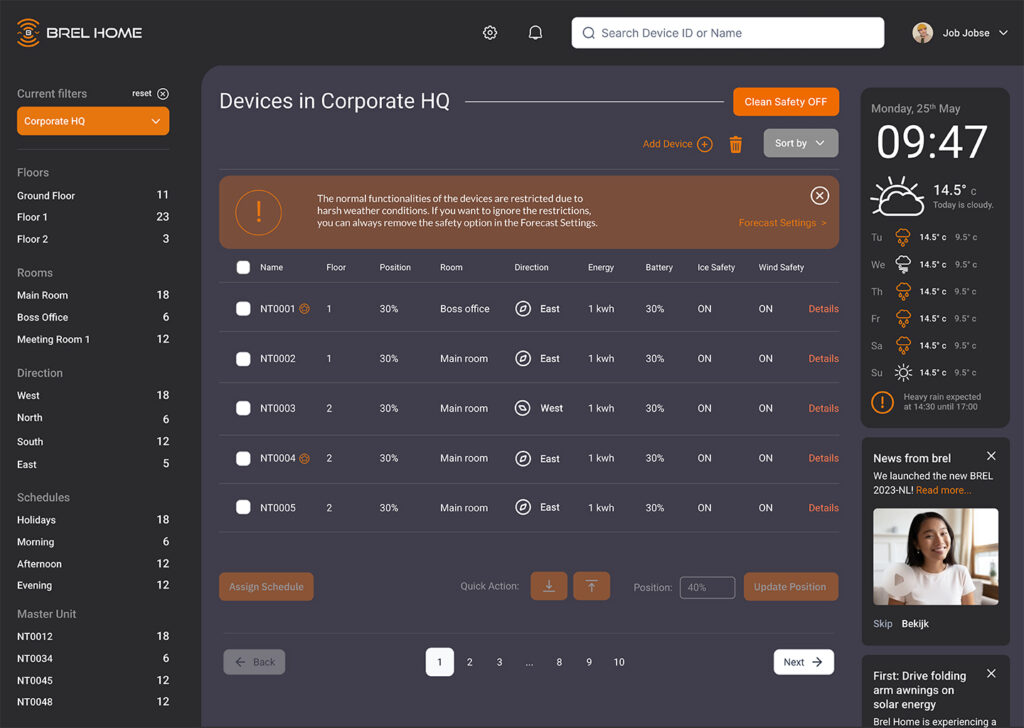Click the quick action move down icon
This screenshot has width=1024, height=728.
(x=549, y=586)
